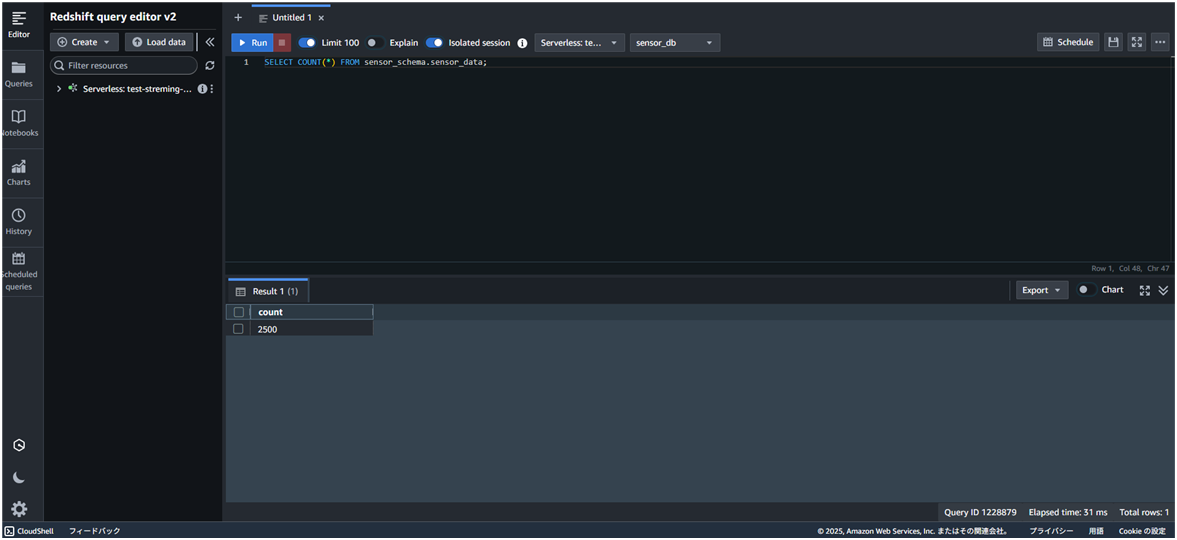Show Isolated session info icon

point(522,43)
